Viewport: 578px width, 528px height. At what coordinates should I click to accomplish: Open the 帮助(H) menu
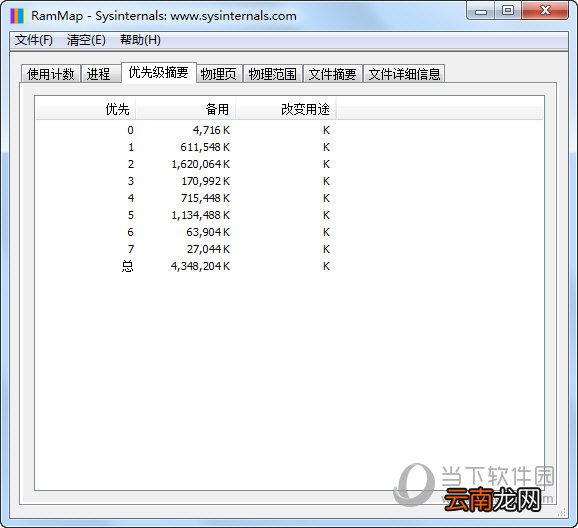pos(140,40)
